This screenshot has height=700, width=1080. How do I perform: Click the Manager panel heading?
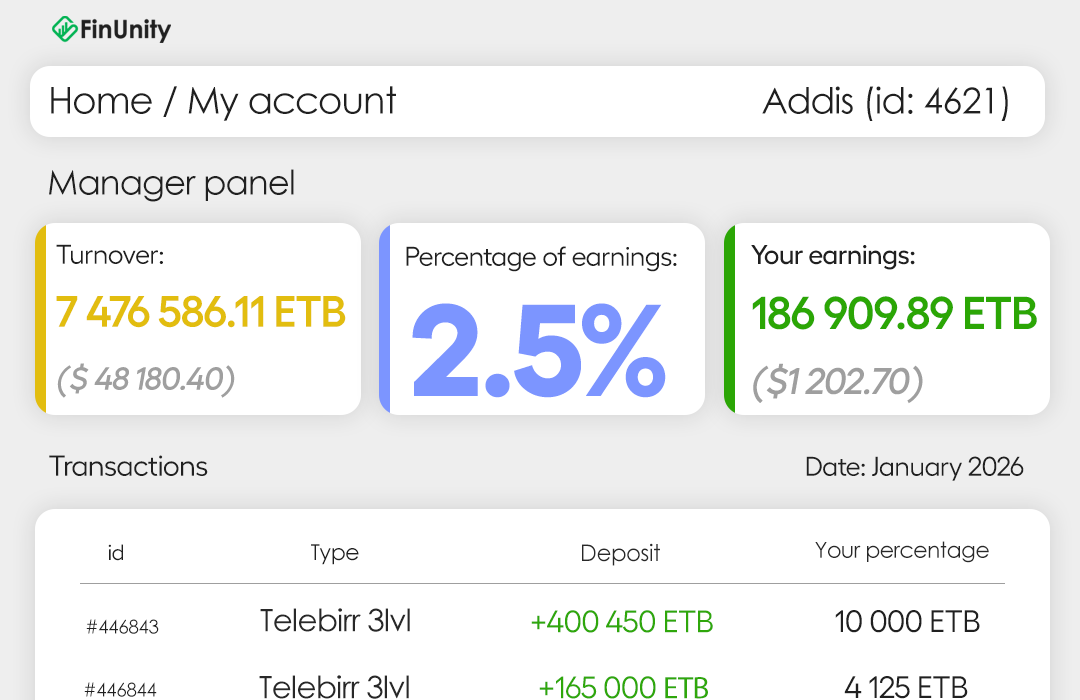pos(171,184)
